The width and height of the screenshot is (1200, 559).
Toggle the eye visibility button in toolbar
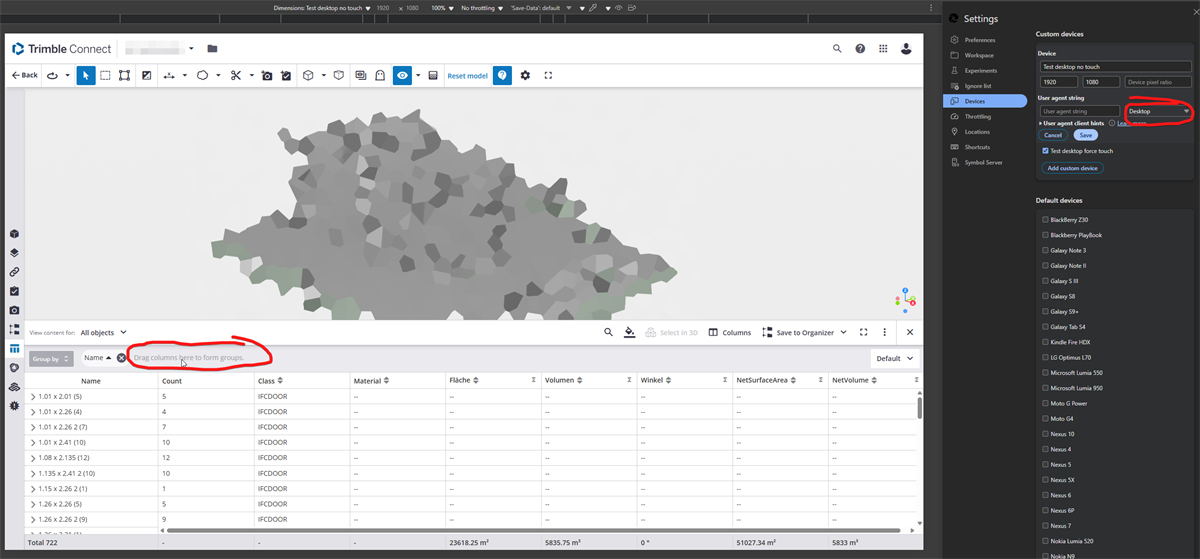[402, 75]
